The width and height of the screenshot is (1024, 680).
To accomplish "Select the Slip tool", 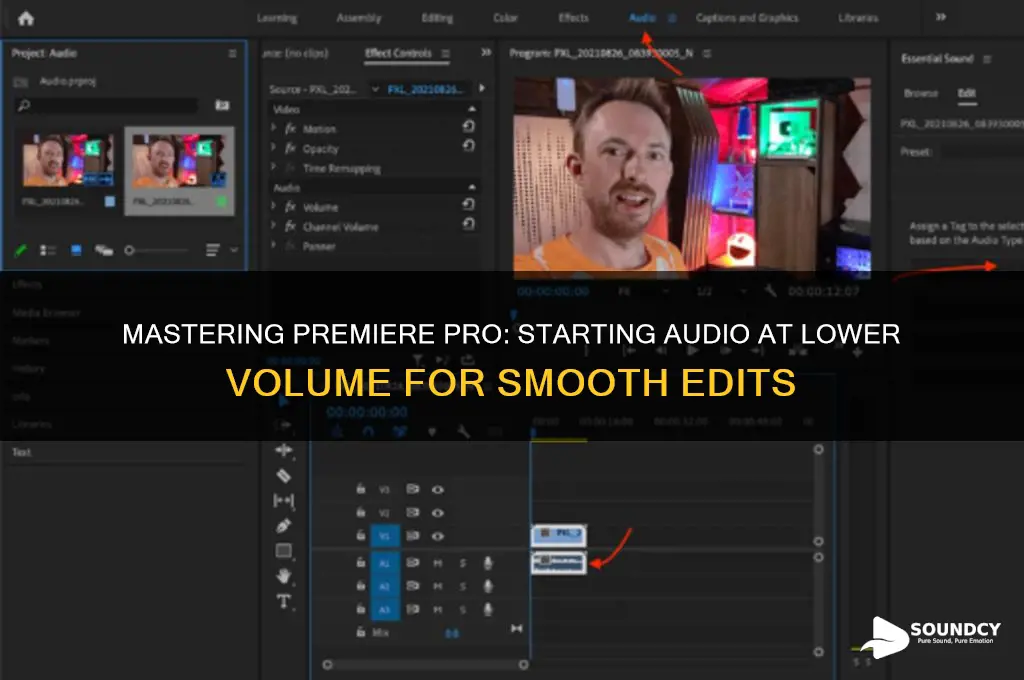I will (x=283, y=500).
